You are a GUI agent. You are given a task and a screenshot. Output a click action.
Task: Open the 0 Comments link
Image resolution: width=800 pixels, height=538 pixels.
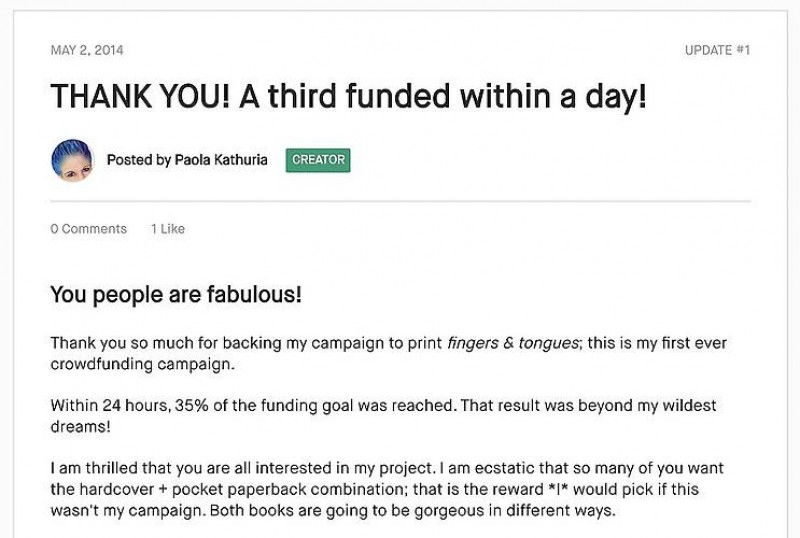coord(89,229)
